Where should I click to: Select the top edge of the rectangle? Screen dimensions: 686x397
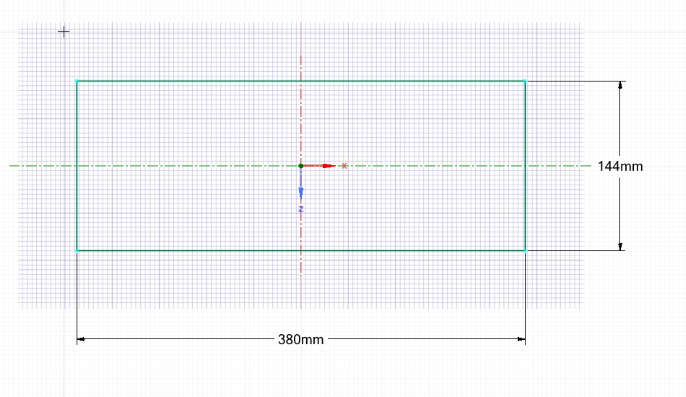pyautogui.click(x=301, y=81)
